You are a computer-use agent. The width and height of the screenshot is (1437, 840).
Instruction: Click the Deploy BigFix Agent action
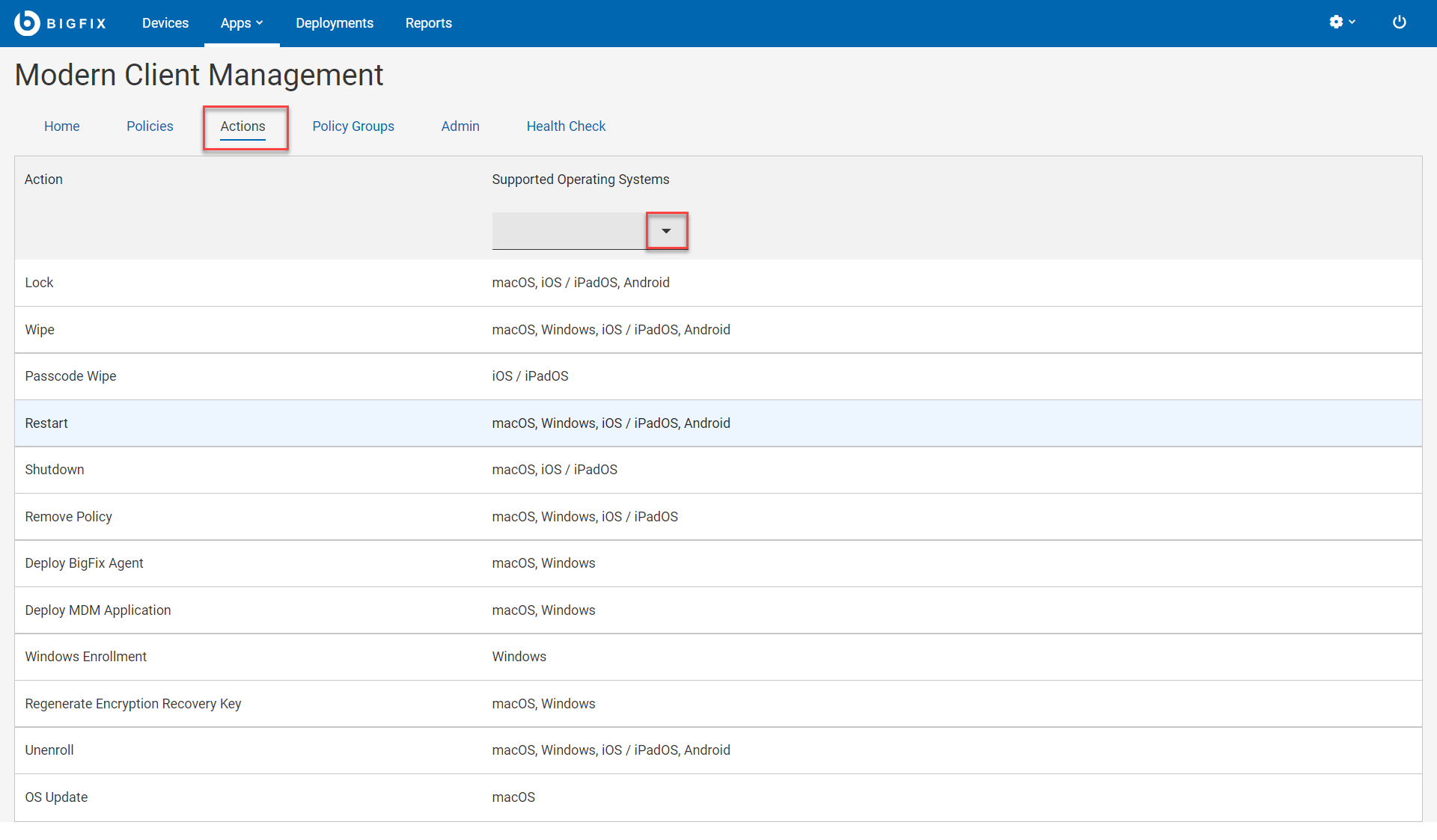84,563
